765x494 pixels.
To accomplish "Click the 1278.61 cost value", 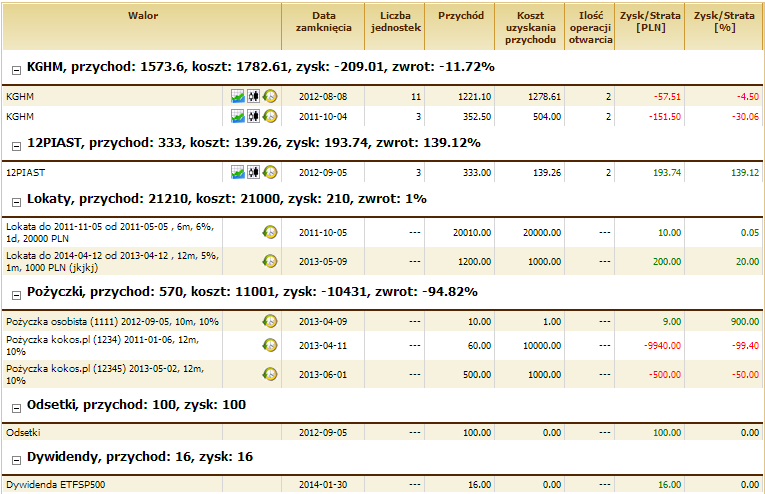I will [x=544, y=97].
